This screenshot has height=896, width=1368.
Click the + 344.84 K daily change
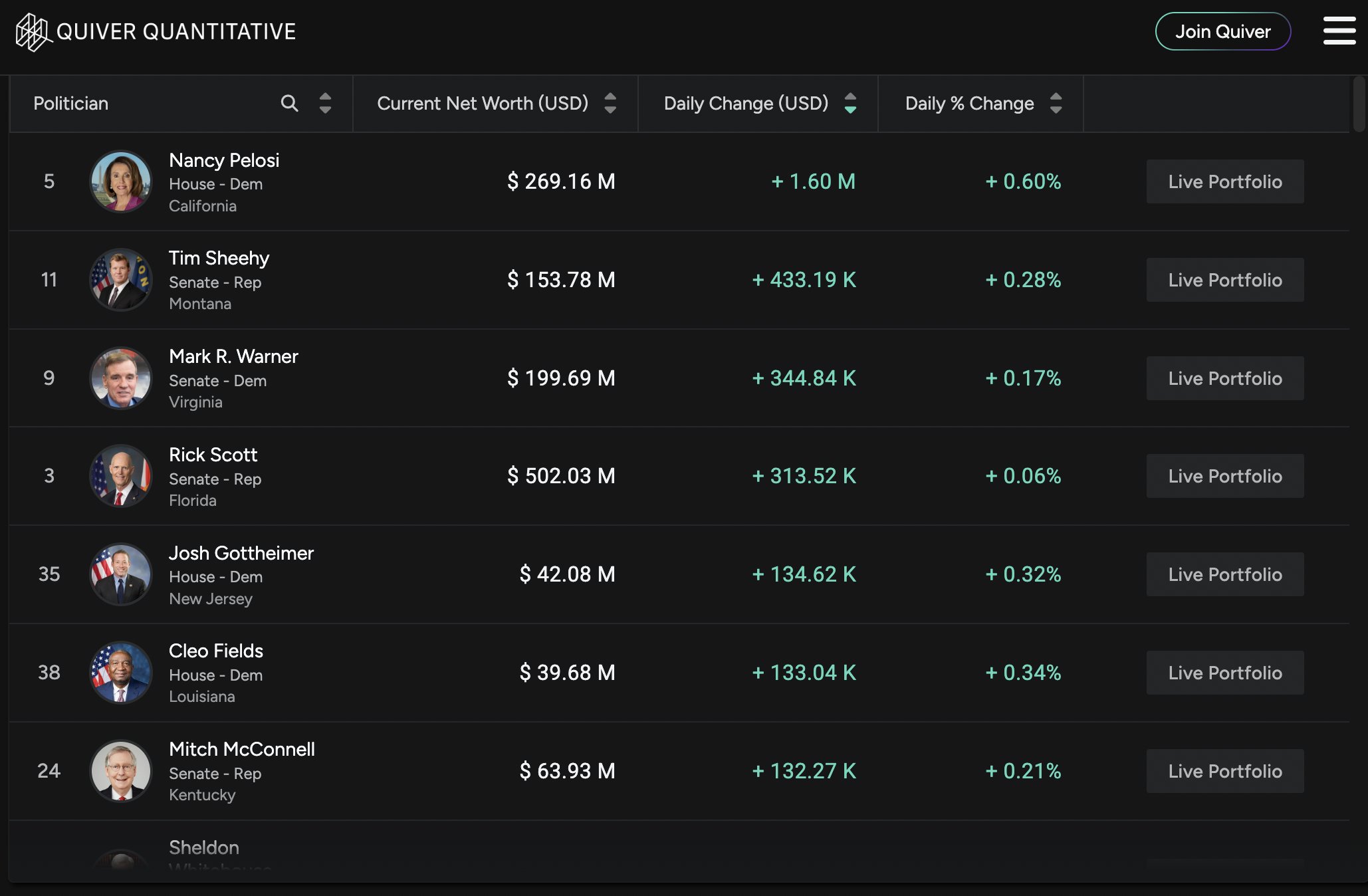pyautogui.click(x=804, y=378)
